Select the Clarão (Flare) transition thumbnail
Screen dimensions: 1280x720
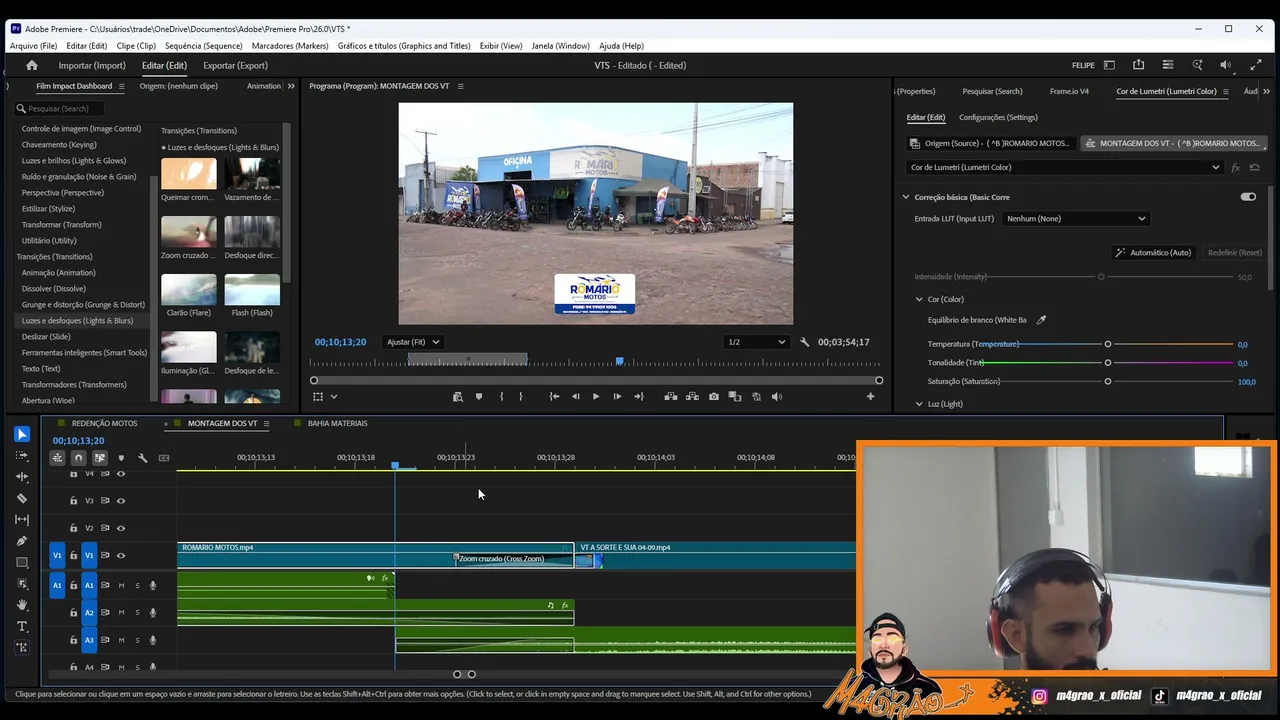(189, 290)
